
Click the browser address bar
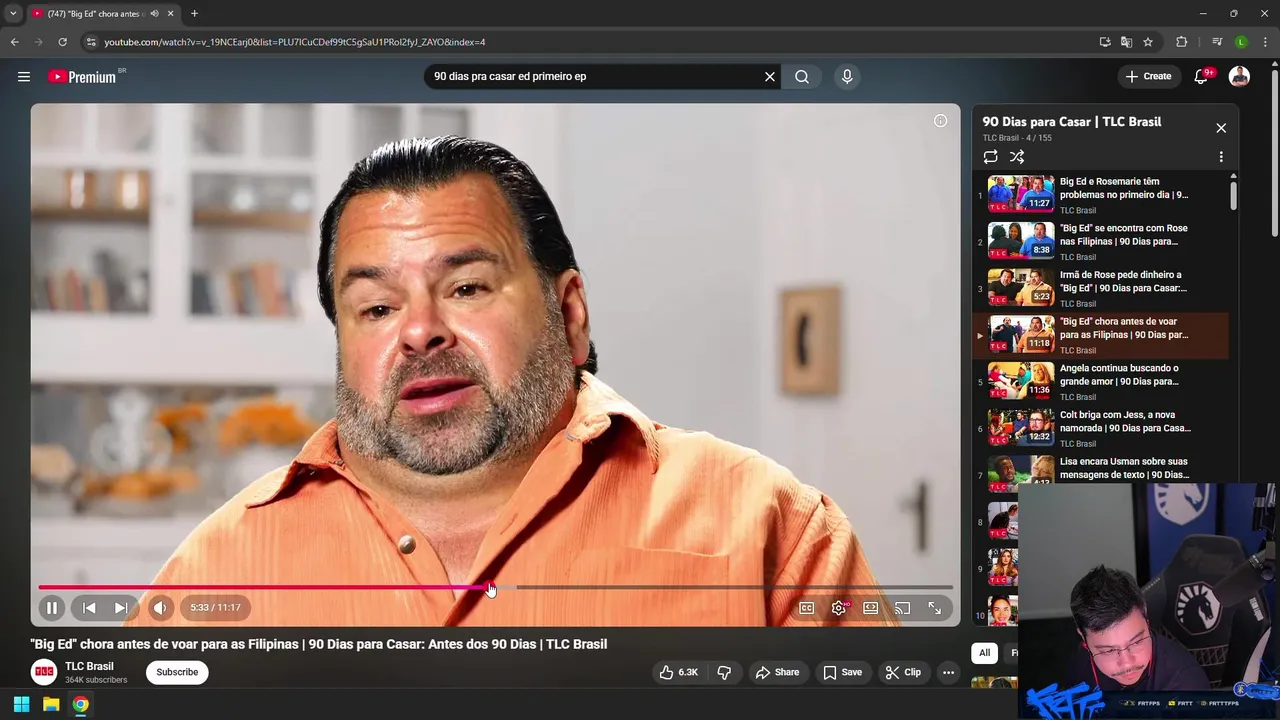590,42
